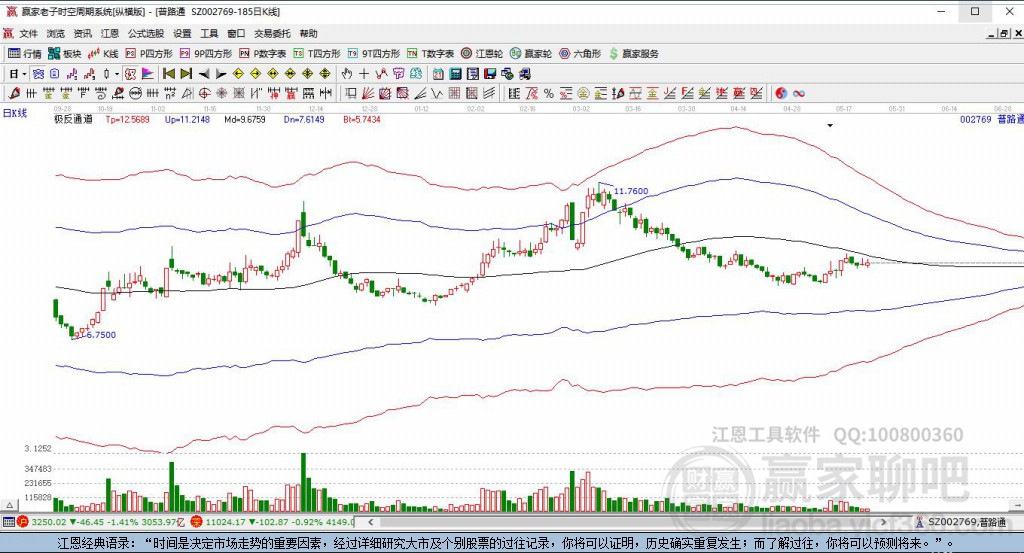This screenshot has height=553, width=1024.
Task: Click the 深 Shenzhen index status icon
Action: 197,522
